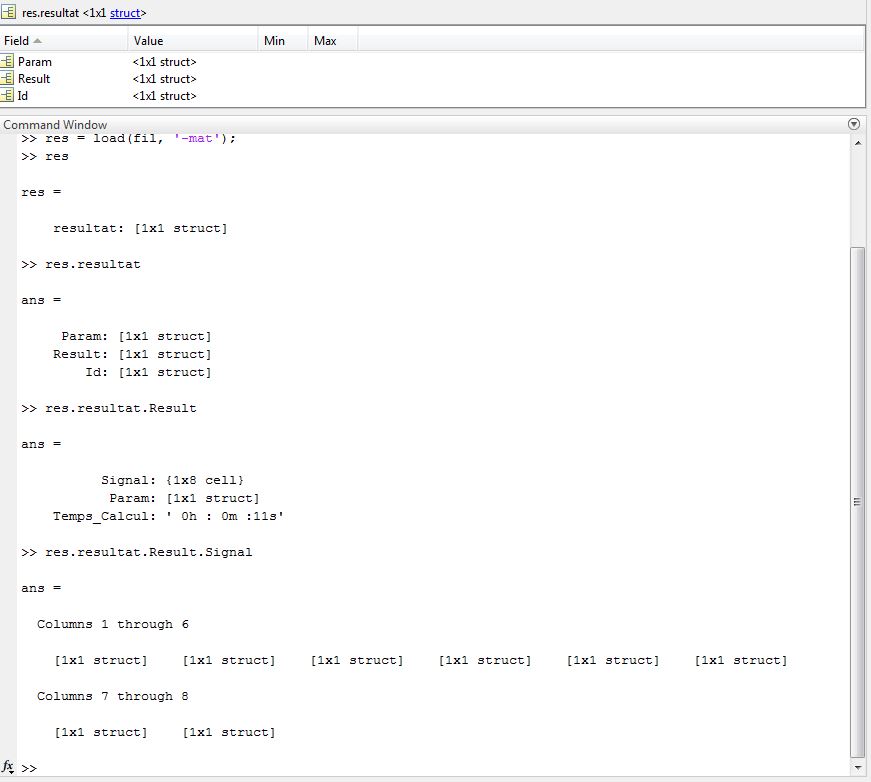Image resolution: width=871 pixels, height=782 pixels.
Task: Click the Result row value <1x1 struct>
Action: (x=164, y=79)
